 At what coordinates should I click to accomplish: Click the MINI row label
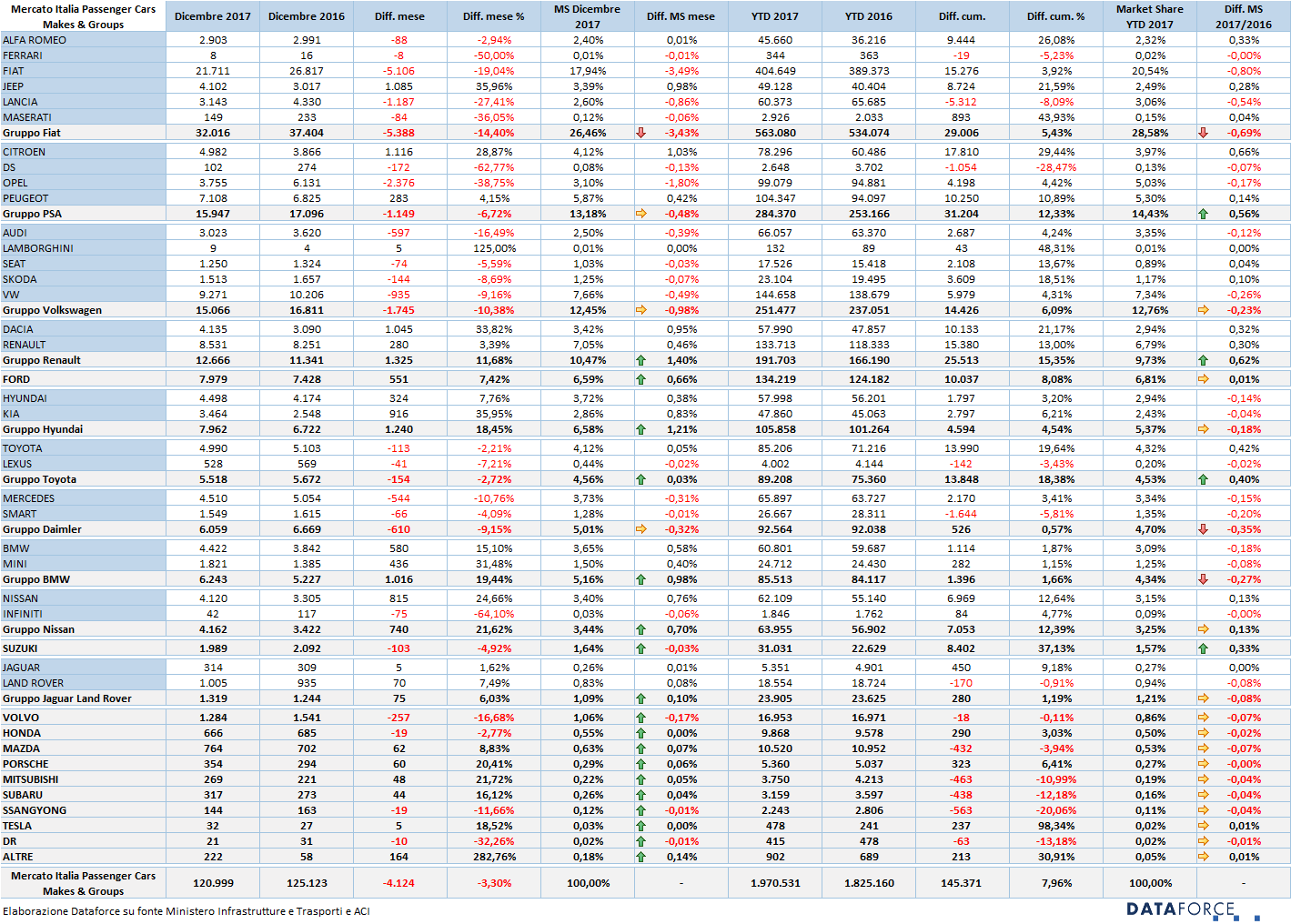(x=15, y=564)
